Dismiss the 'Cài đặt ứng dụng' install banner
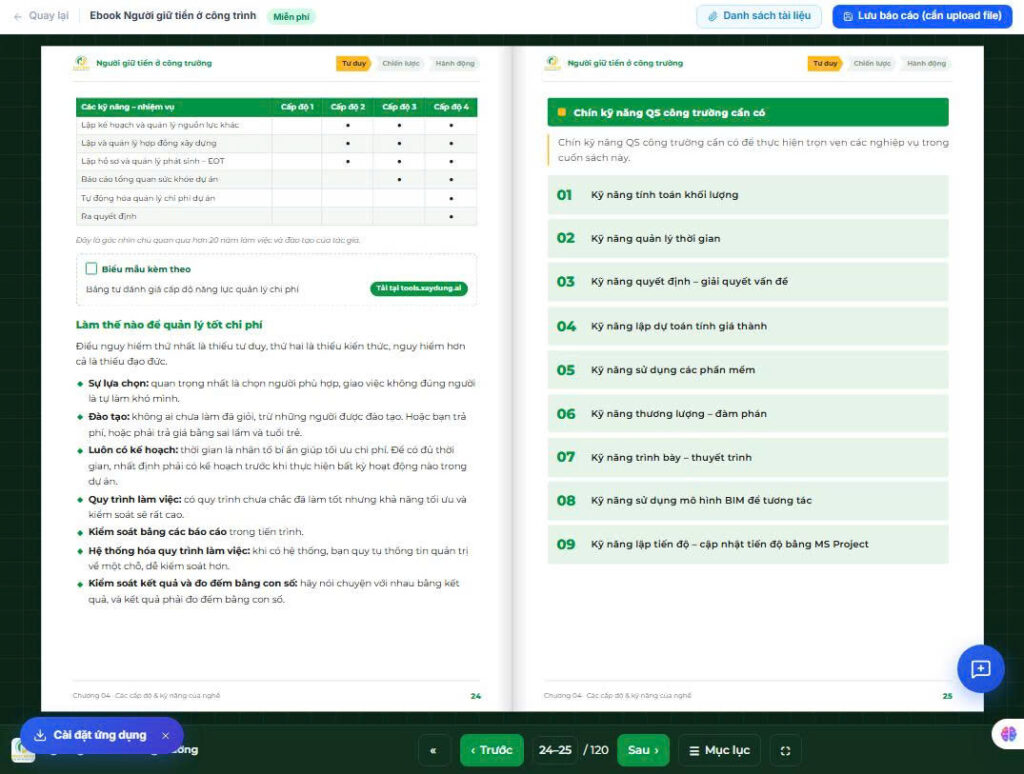1024x774 pixels. 166,735
